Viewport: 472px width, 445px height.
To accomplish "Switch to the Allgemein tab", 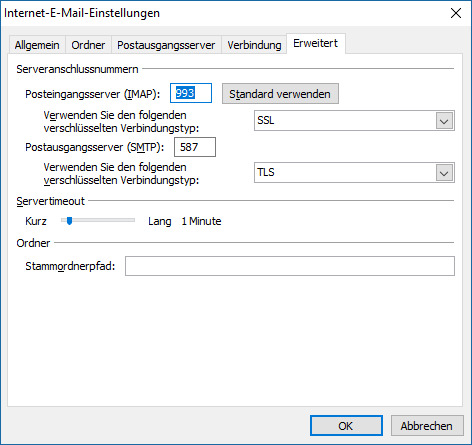I will point(37,45).
